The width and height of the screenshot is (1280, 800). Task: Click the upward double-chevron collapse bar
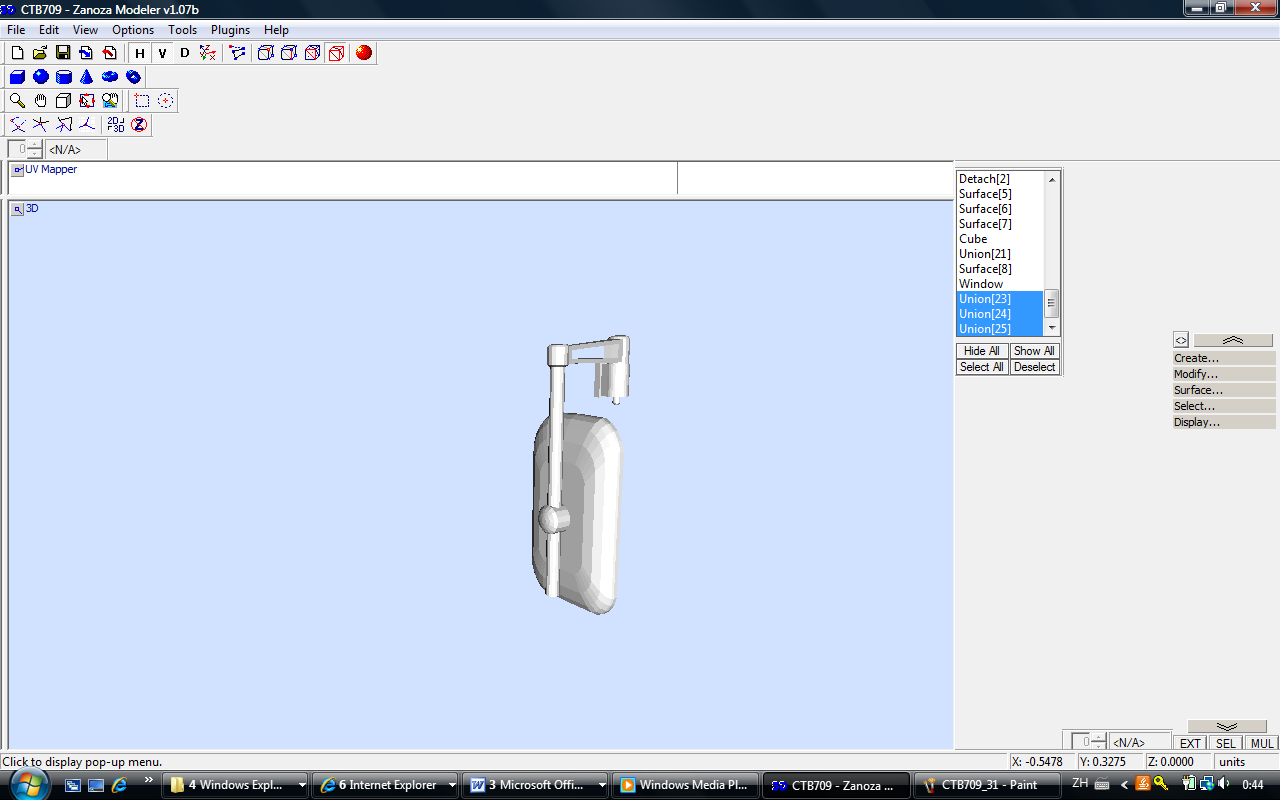click(1233, 340)
